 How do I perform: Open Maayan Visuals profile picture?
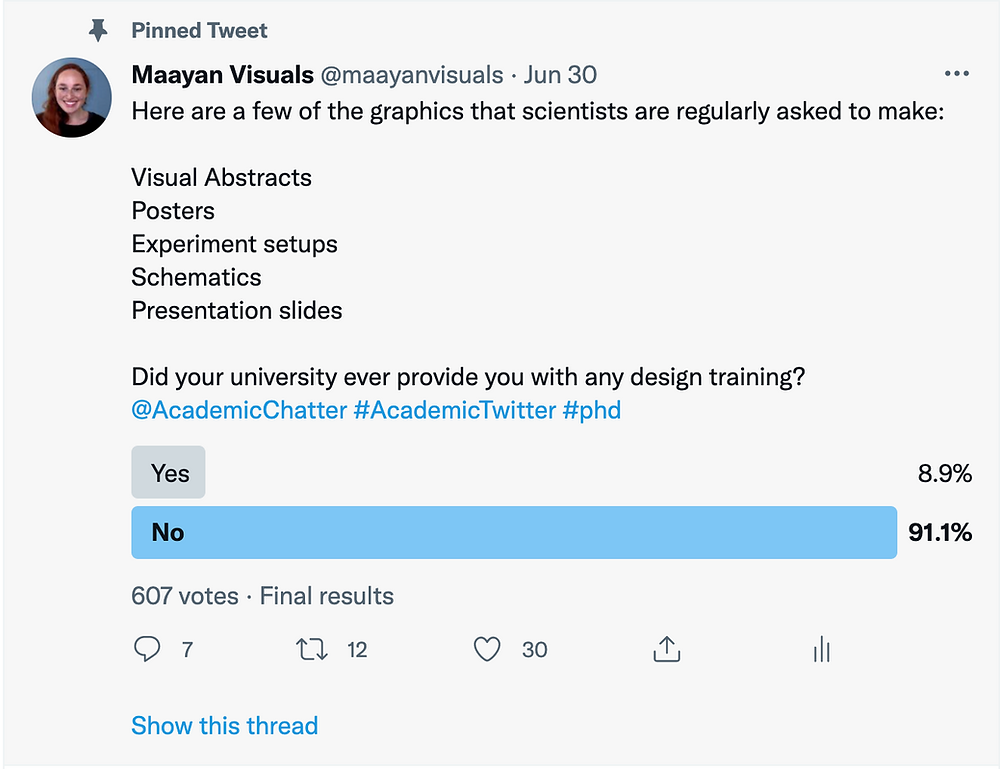tap(71, 98)
